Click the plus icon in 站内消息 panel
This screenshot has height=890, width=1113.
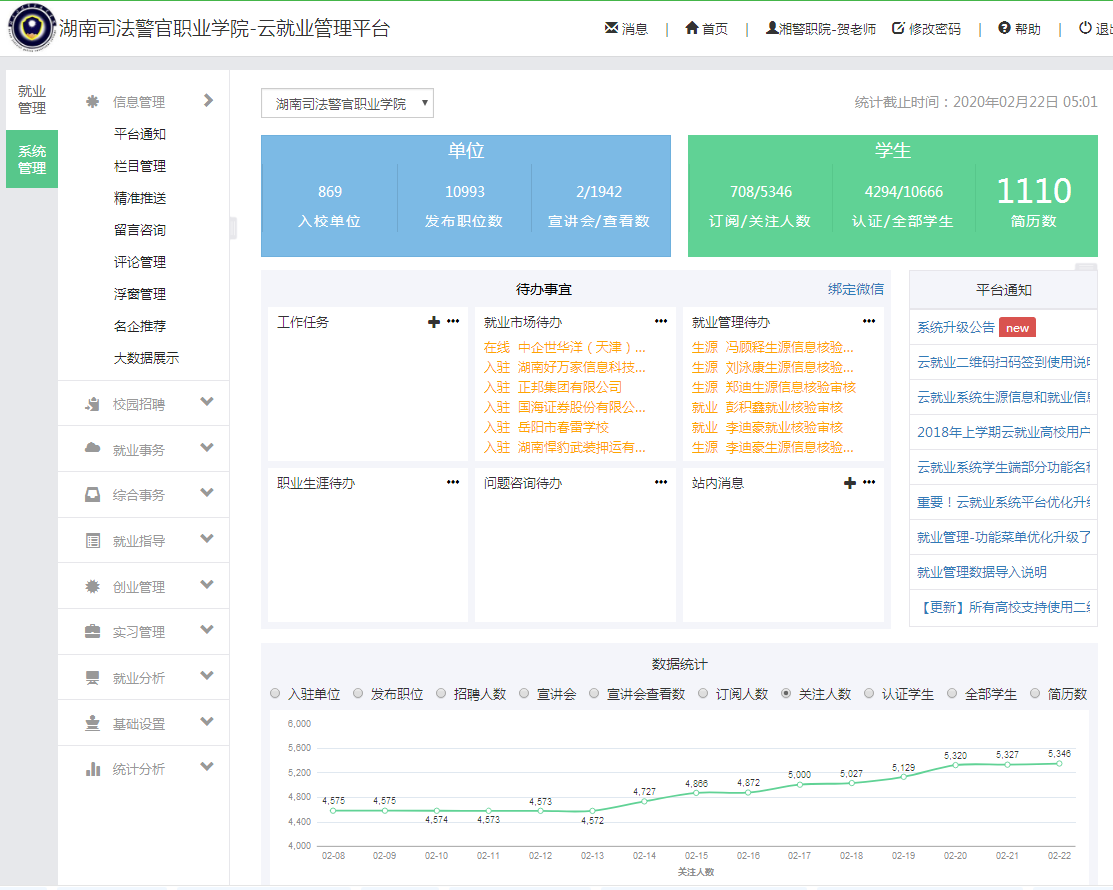(x=850, y=483)
